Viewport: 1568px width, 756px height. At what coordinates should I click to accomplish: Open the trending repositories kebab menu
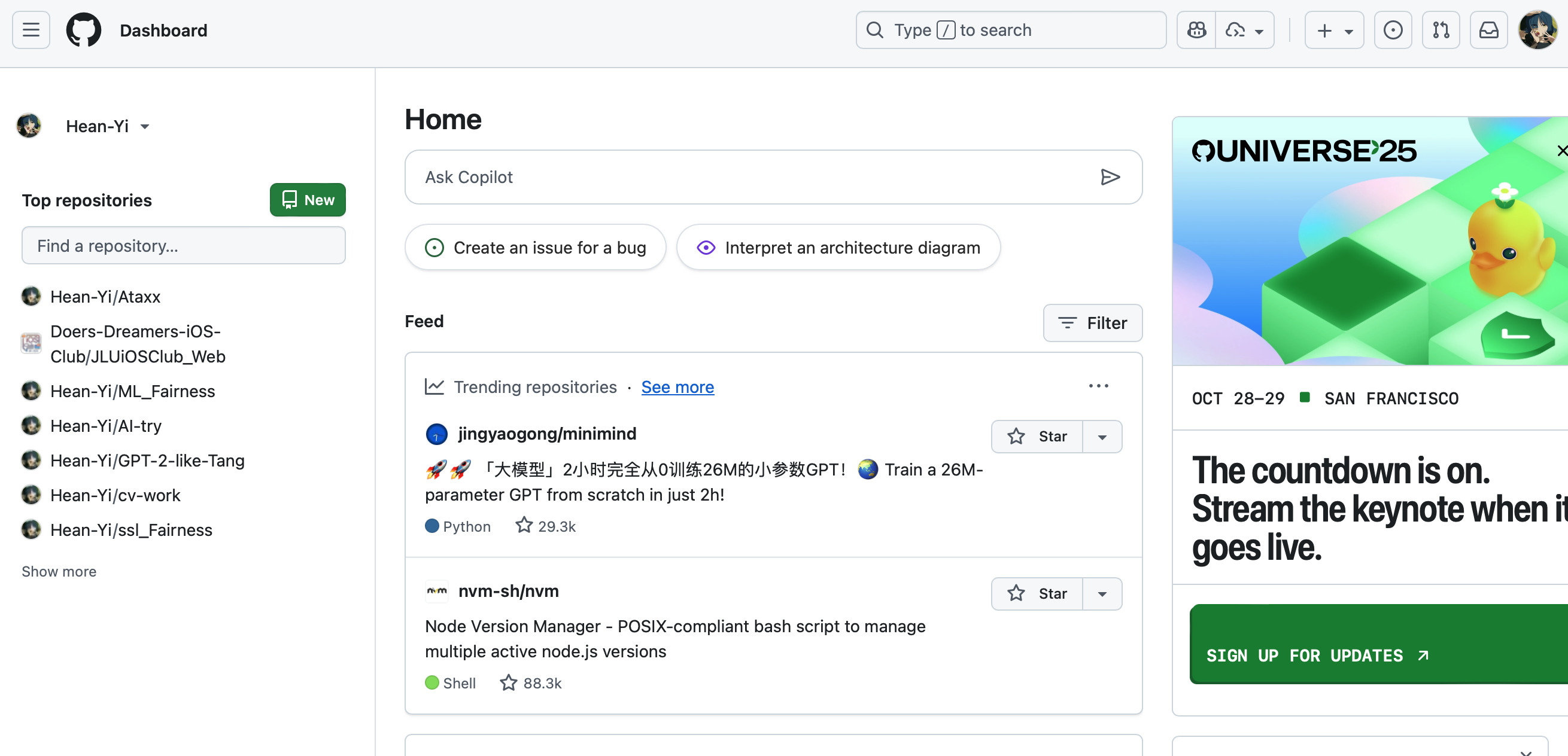click(1099, 386)
